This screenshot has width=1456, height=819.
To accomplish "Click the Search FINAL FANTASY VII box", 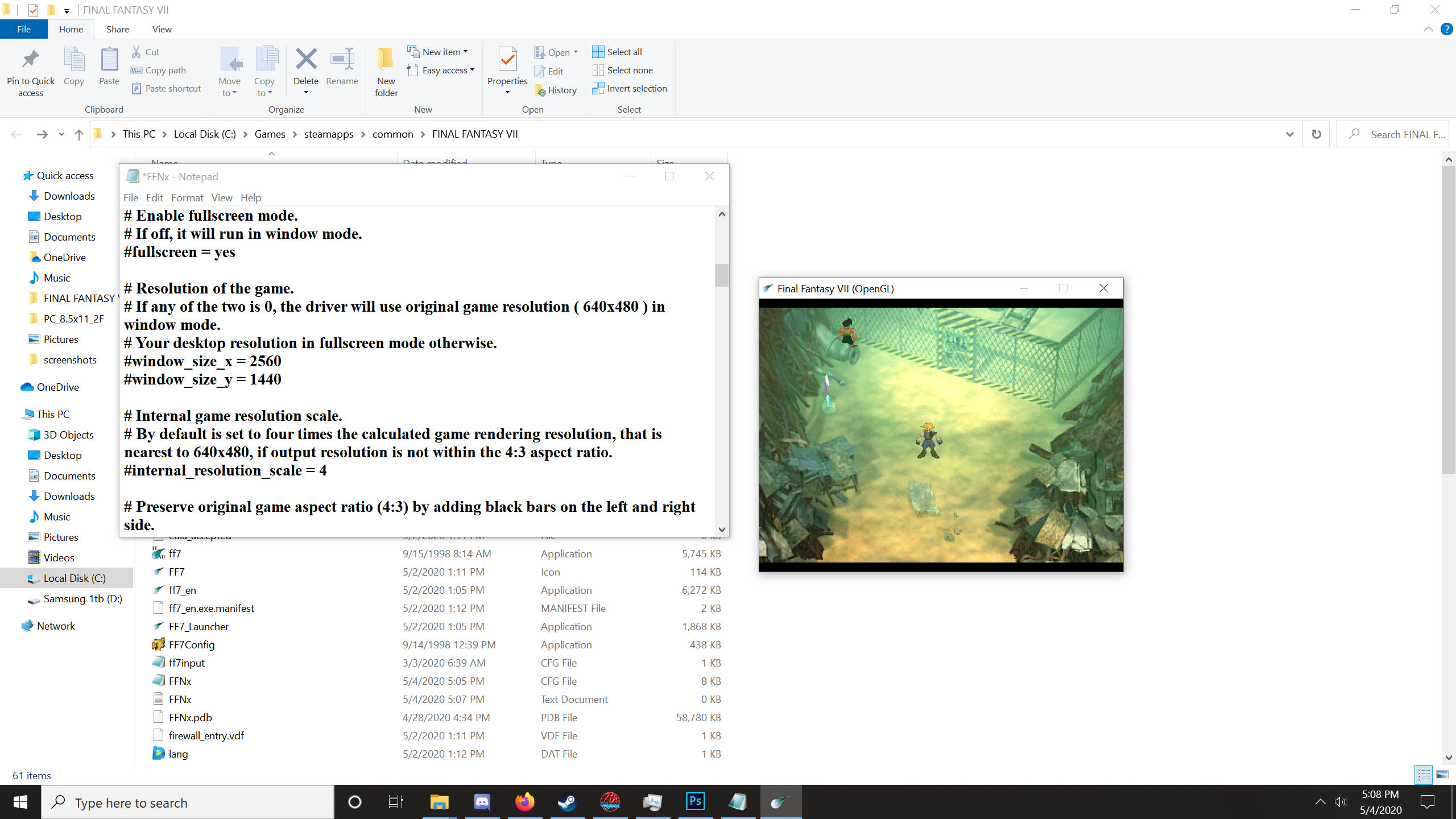I will [1392, 134].
